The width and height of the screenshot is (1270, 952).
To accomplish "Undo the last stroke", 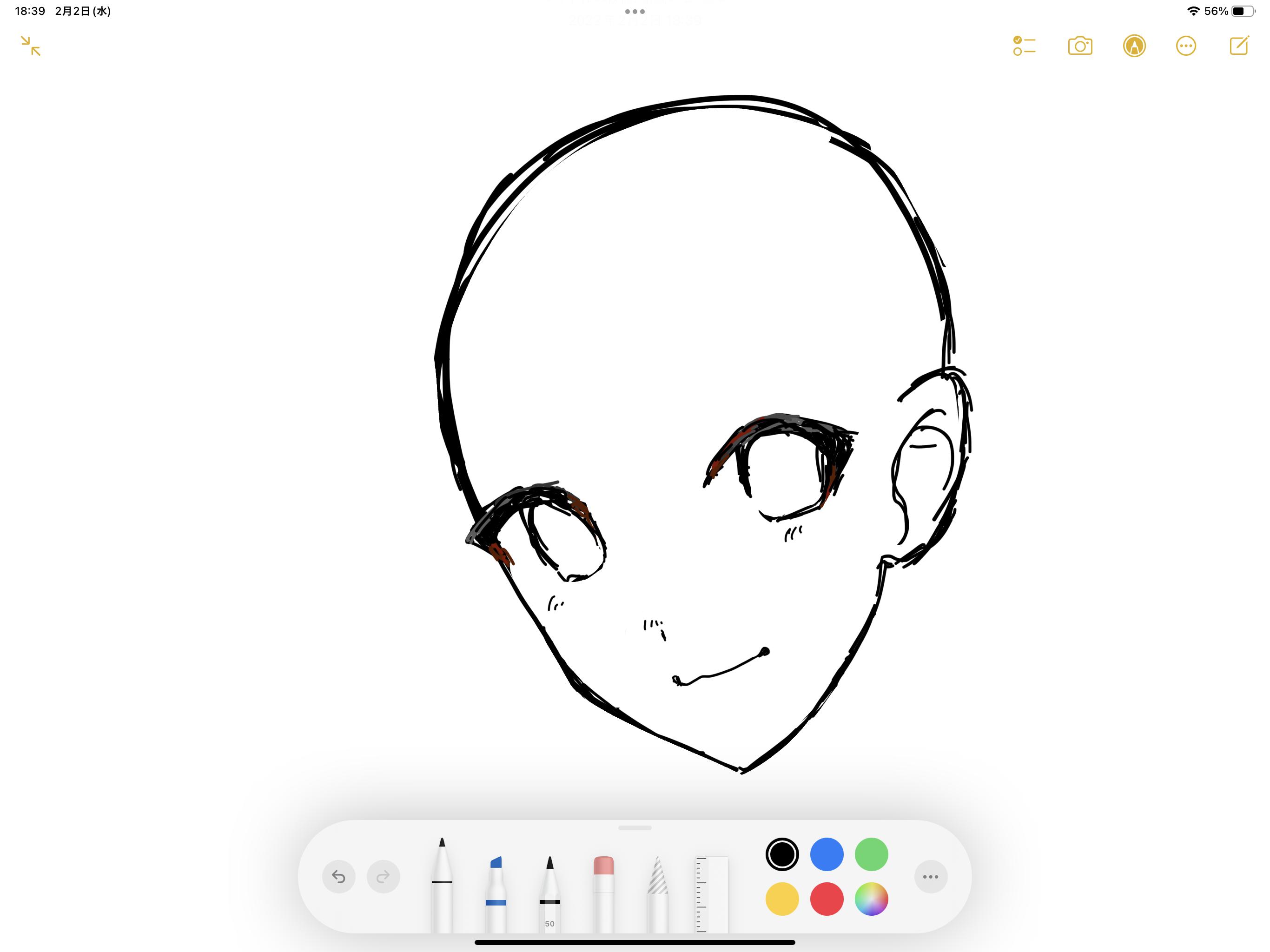I will pos(339,877).
